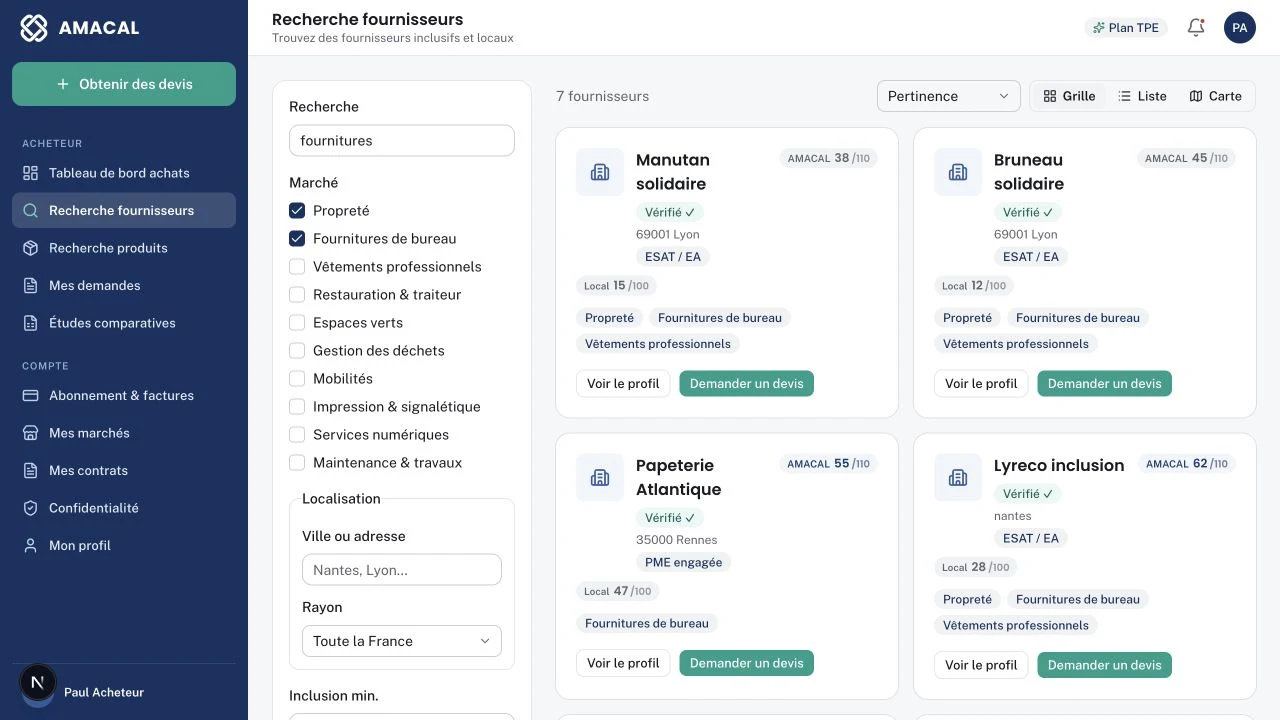Viewport: 1280px width, 720px height.
Task: Open the PA user avatar menu
Action: point(1240,28)
